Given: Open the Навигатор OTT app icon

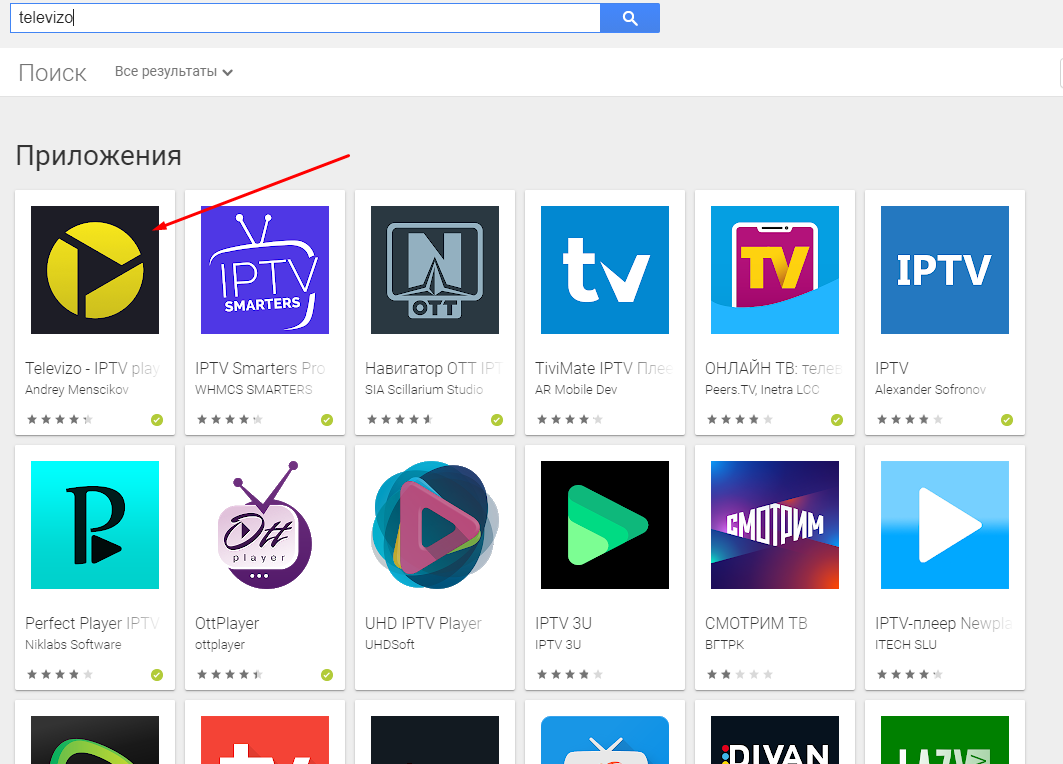Looking at the screenshot, I should pyautogui.click(x=435, y=270).
